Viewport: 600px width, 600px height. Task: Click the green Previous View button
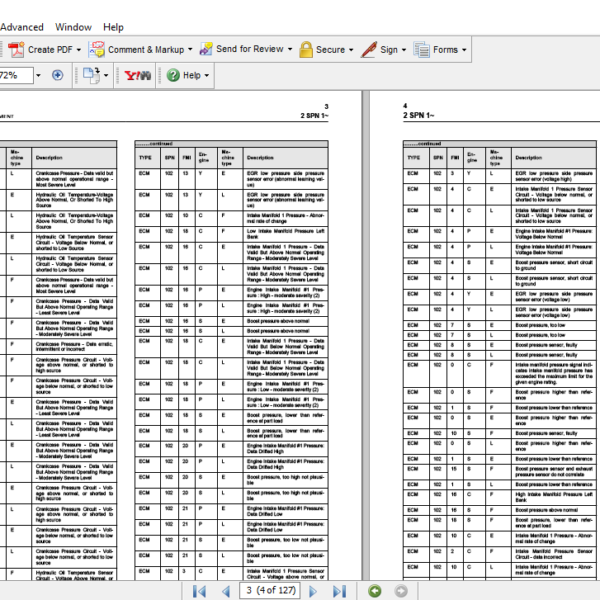point(375,591)
